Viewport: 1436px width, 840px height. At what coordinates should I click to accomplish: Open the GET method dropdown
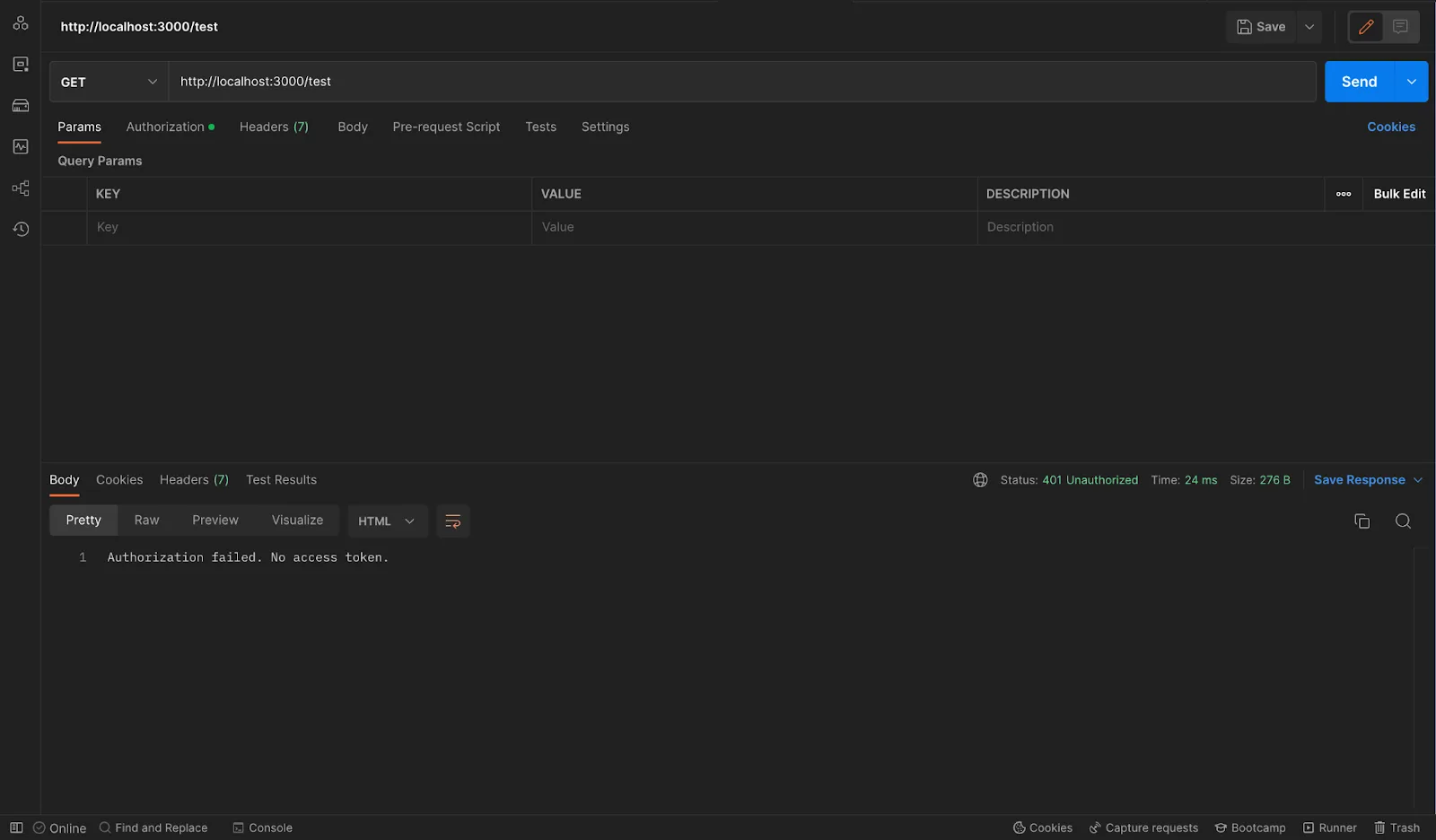109,82
